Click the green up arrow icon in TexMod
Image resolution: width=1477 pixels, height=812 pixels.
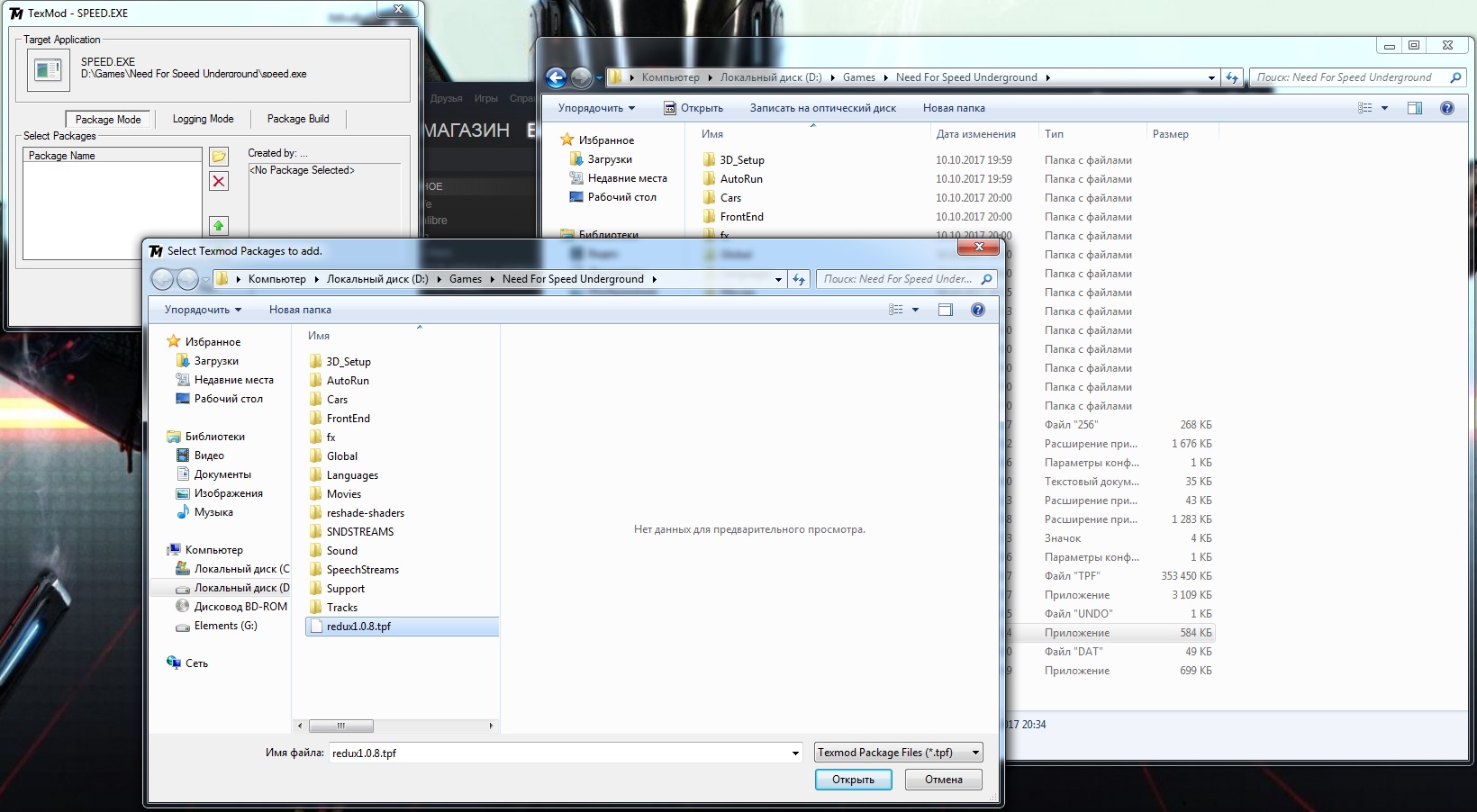(218, 225)
